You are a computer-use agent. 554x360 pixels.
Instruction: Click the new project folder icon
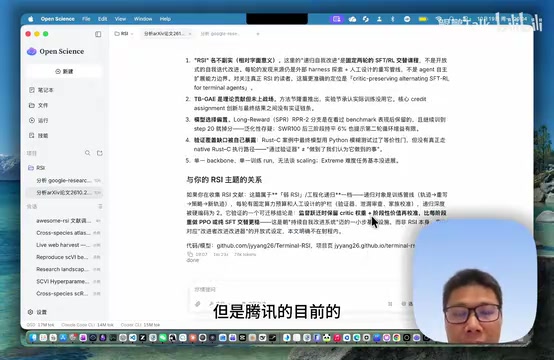100,153
